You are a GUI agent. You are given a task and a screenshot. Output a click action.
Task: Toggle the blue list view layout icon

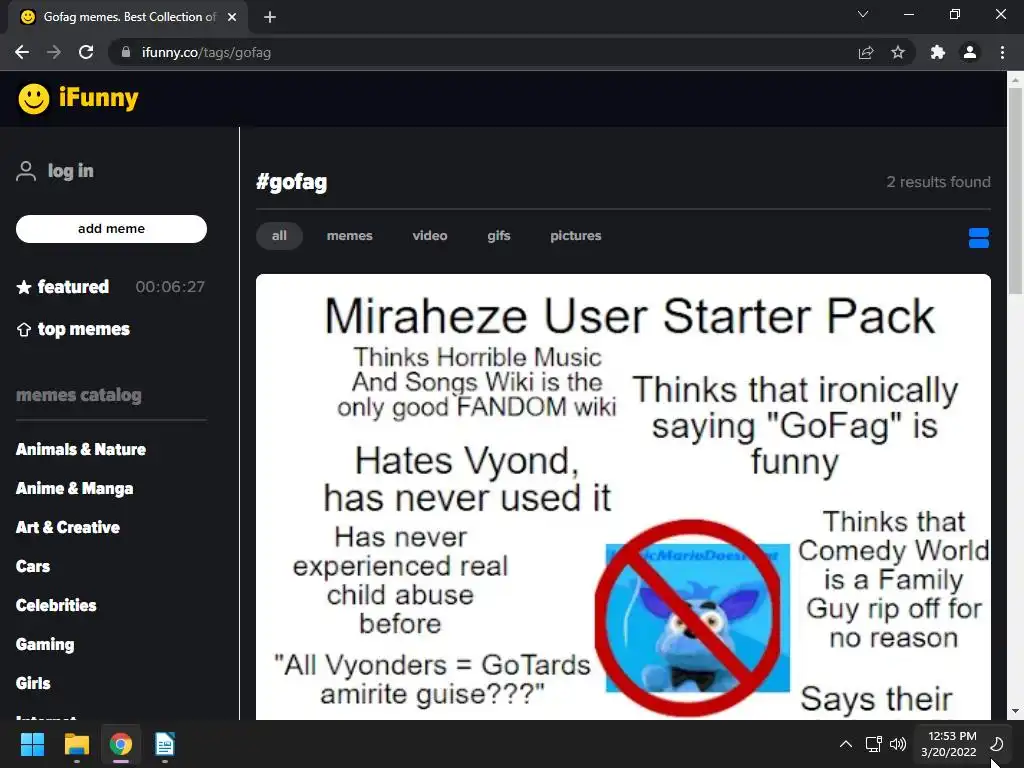(x=978, y=238)
